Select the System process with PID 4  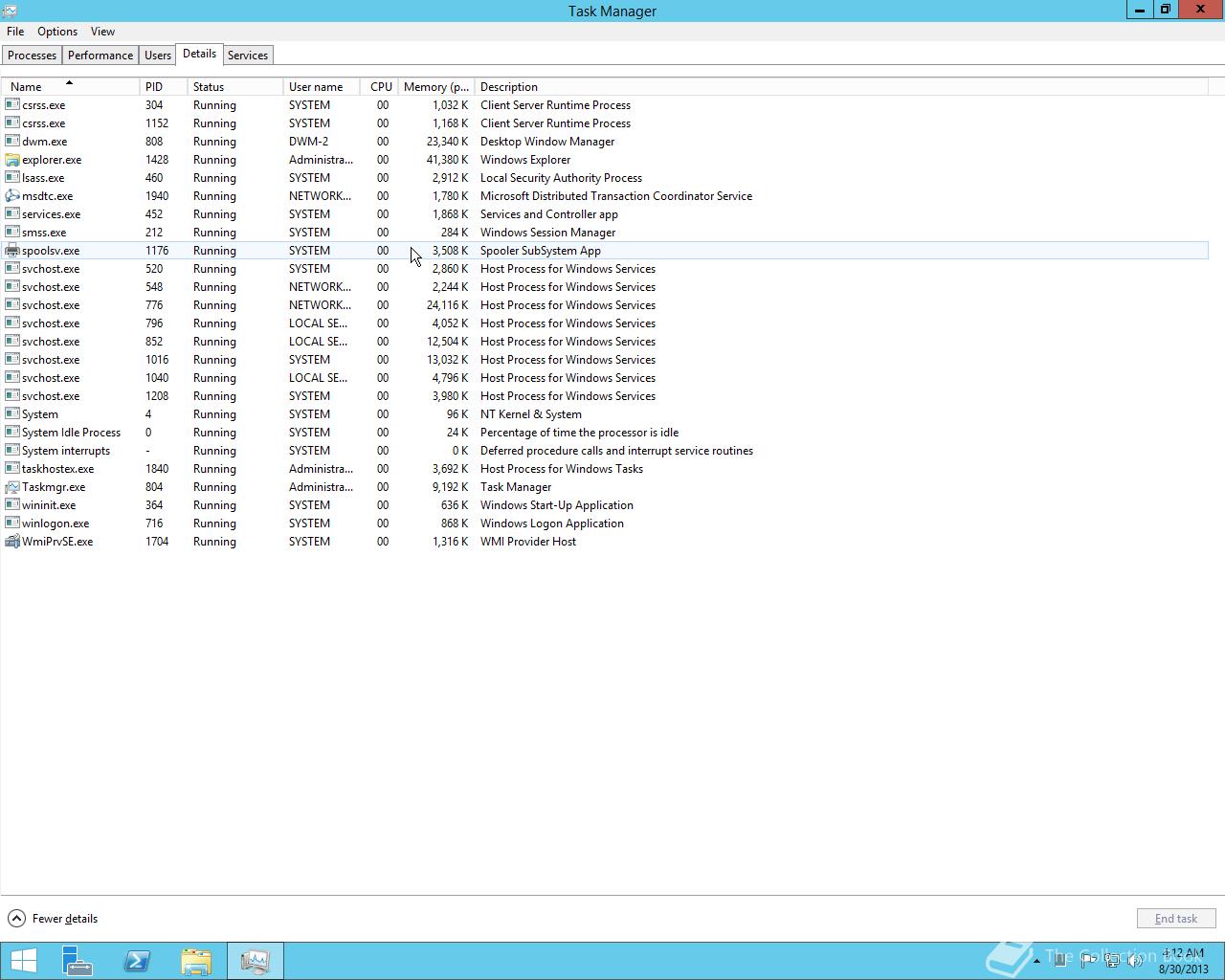606,414
